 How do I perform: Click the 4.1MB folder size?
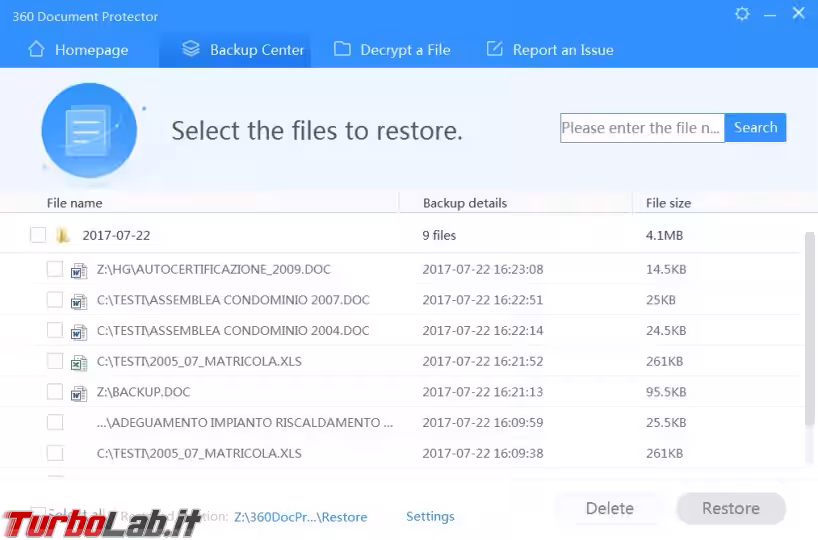click(x=665, y=235)
